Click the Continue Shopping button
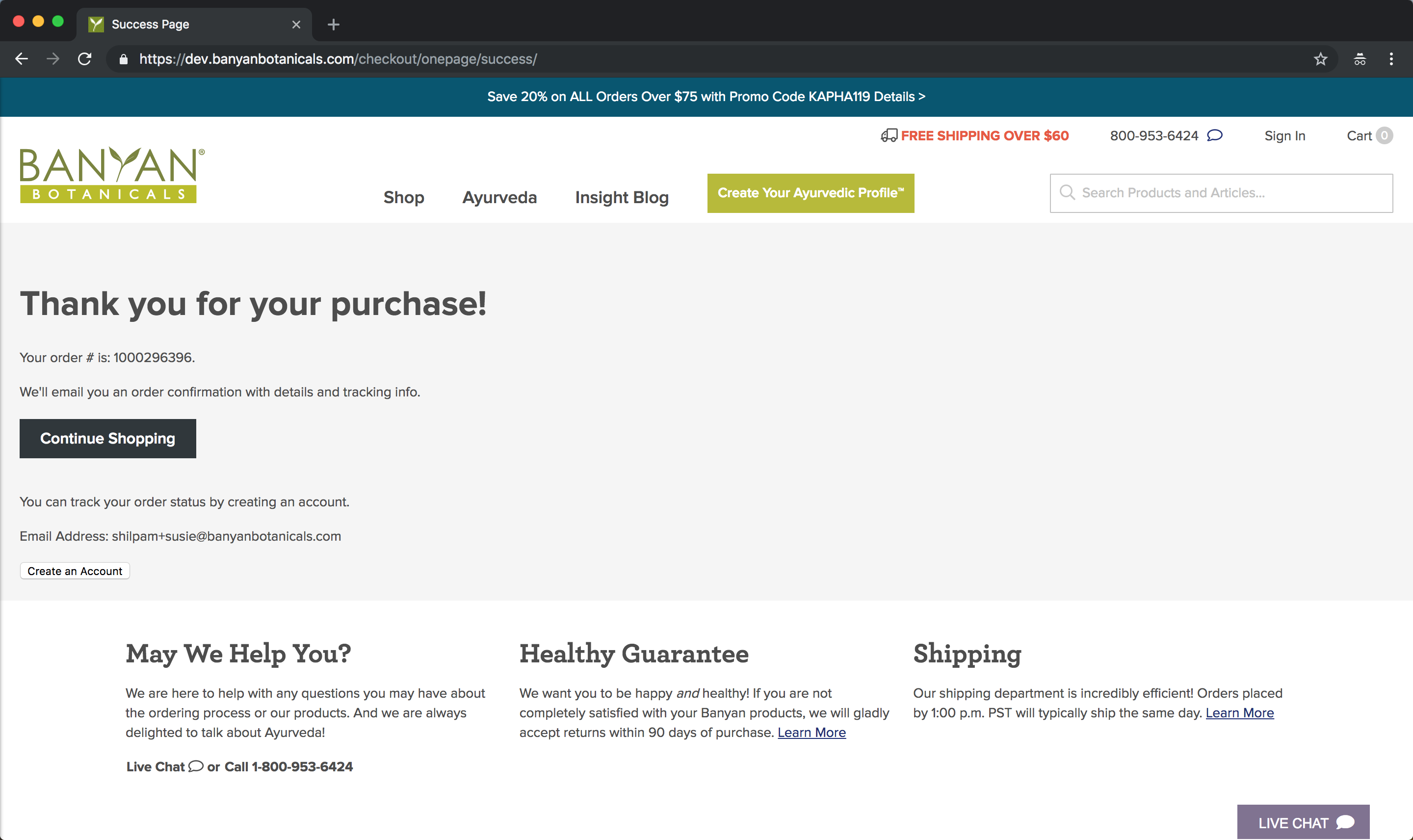 [x=107, y=439]
